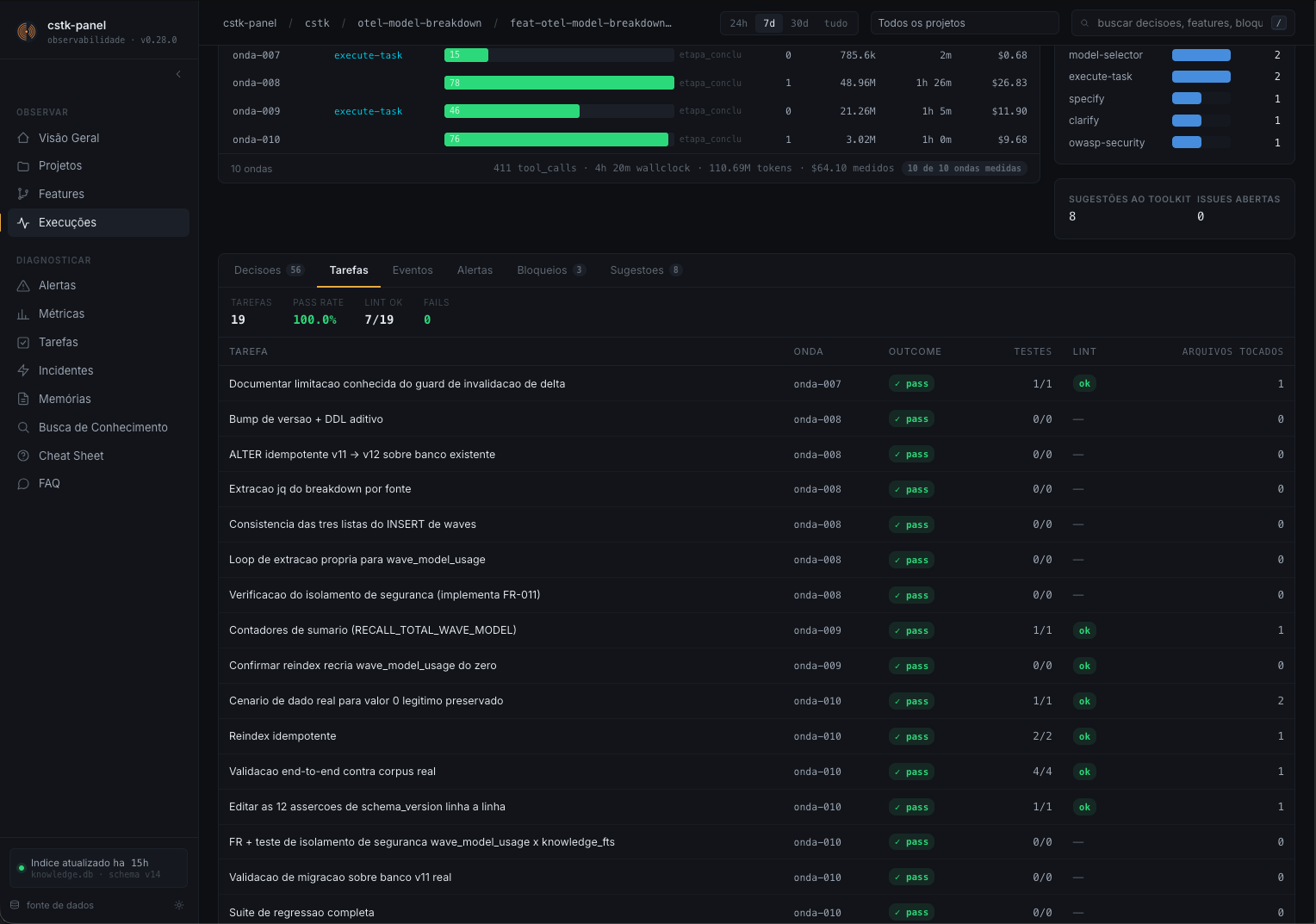Collapse the sidebar with the chevron arrow
Image resolution: width=1316 pixels, height=924 pixels.
click(x=178, y=74)
